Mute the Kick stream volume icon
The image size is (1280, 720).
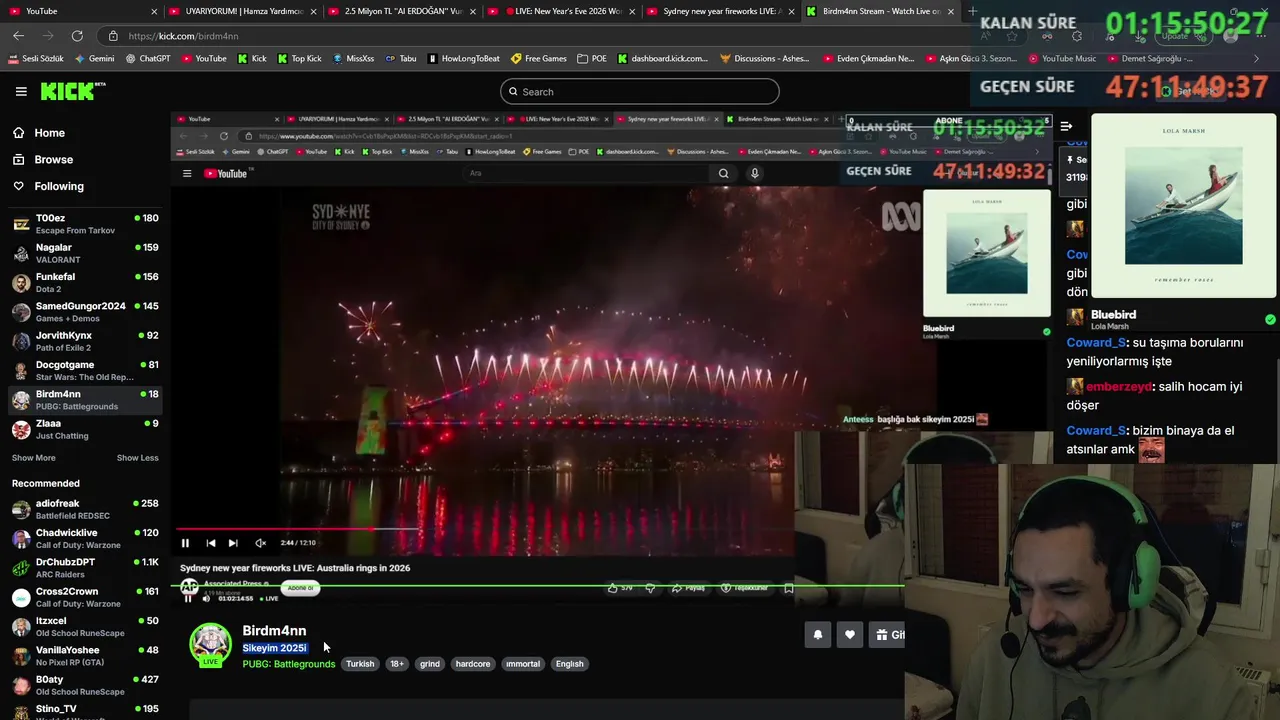[x=206, y=598]
